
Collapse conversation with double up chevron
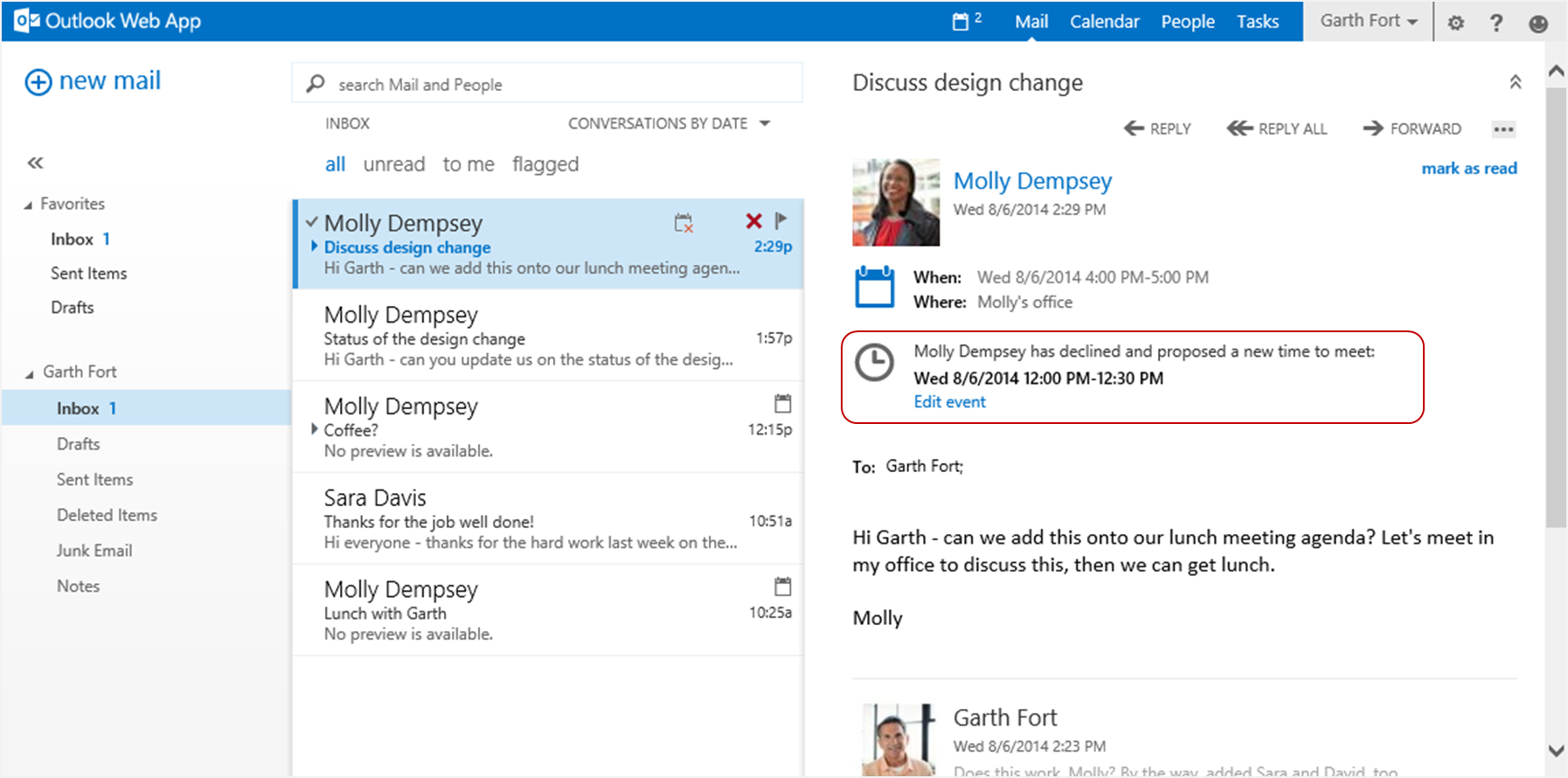(x=1516, y=82)
